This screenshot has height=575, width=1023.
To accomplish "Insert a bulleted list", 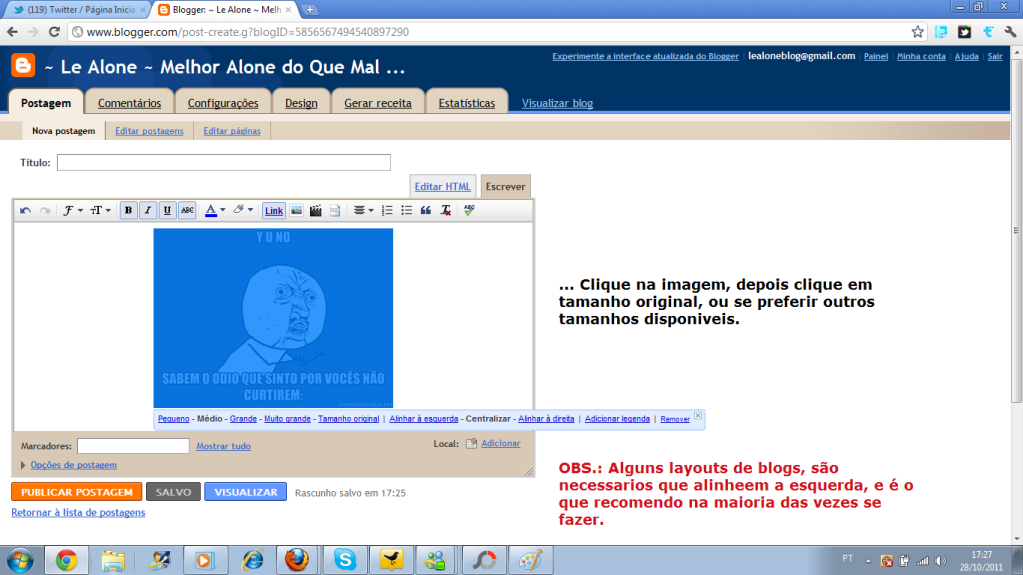I will tap(407, 211).
